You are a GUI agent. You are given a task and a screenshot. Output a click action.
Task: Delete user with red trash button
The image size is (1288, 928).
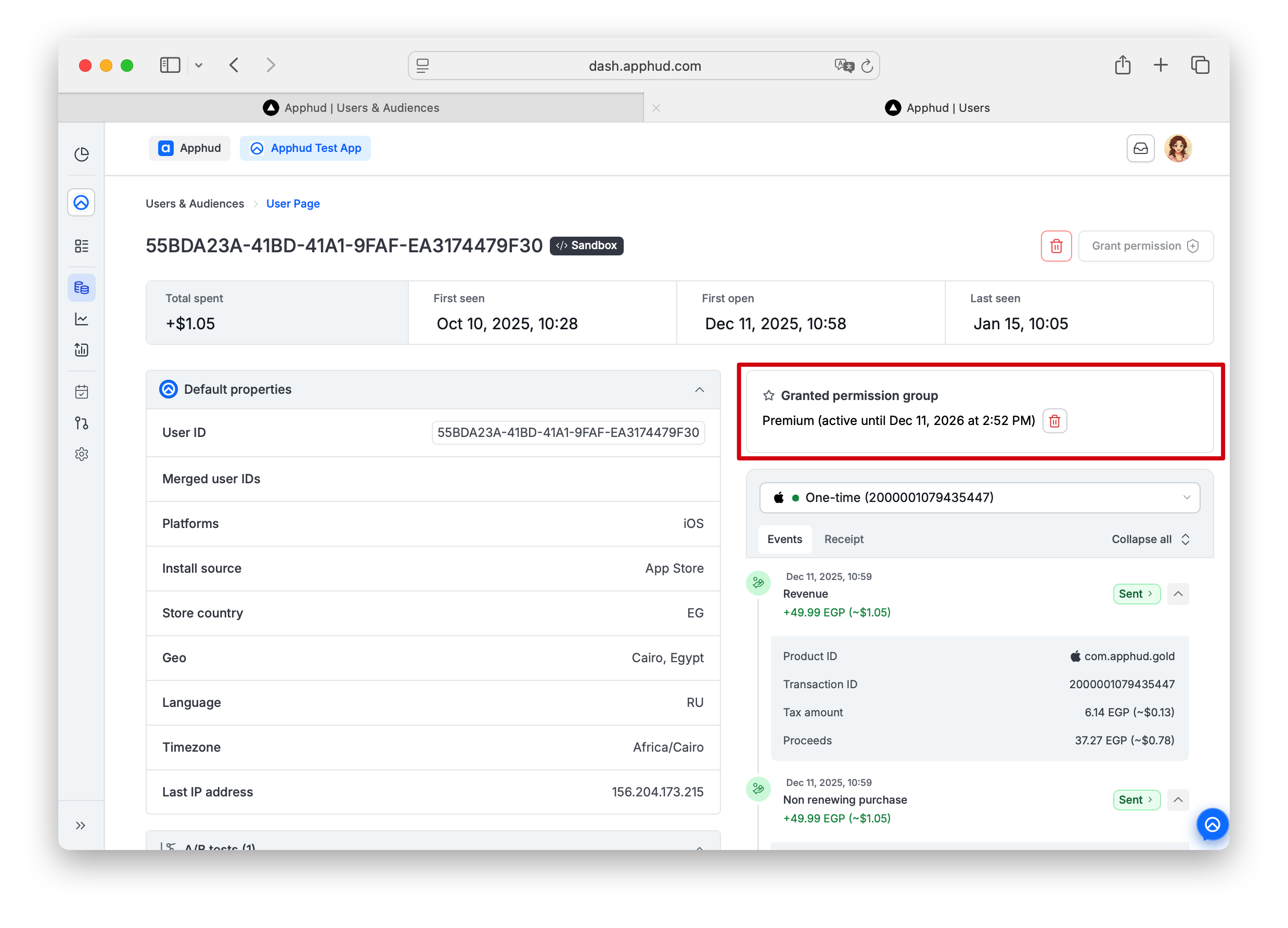coord(1055,246)
